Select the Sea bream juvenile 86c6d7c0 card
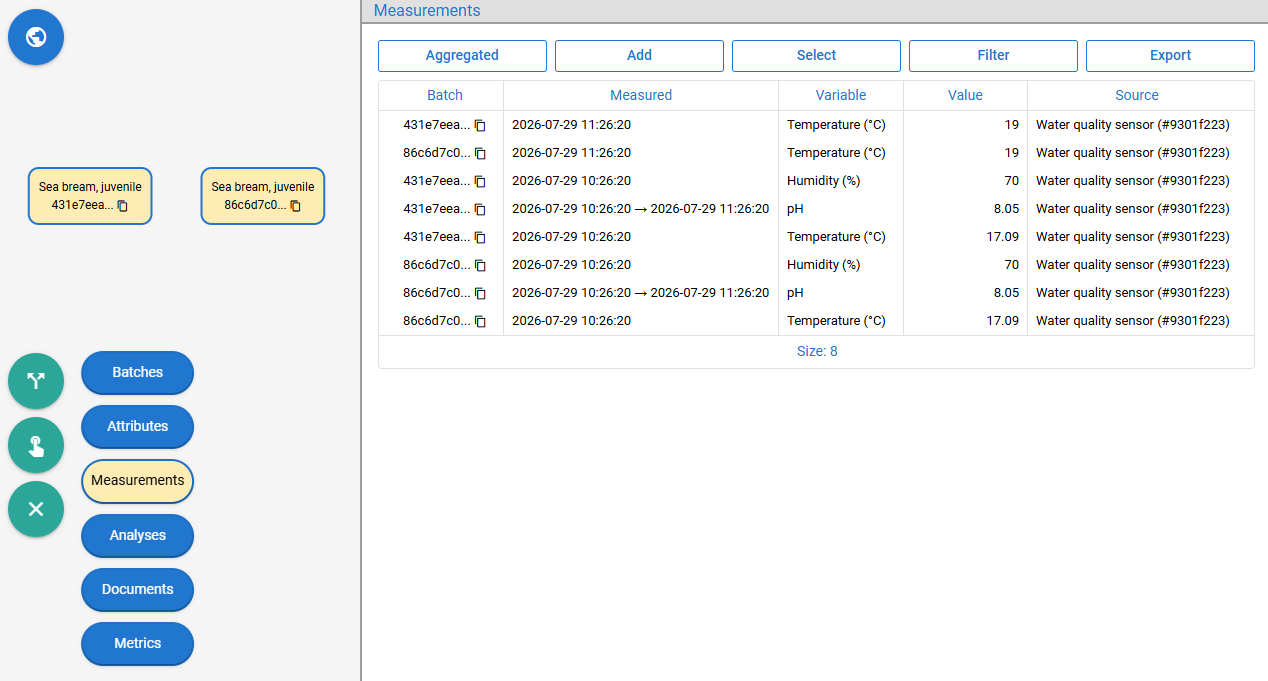 (x=263, y=196)
